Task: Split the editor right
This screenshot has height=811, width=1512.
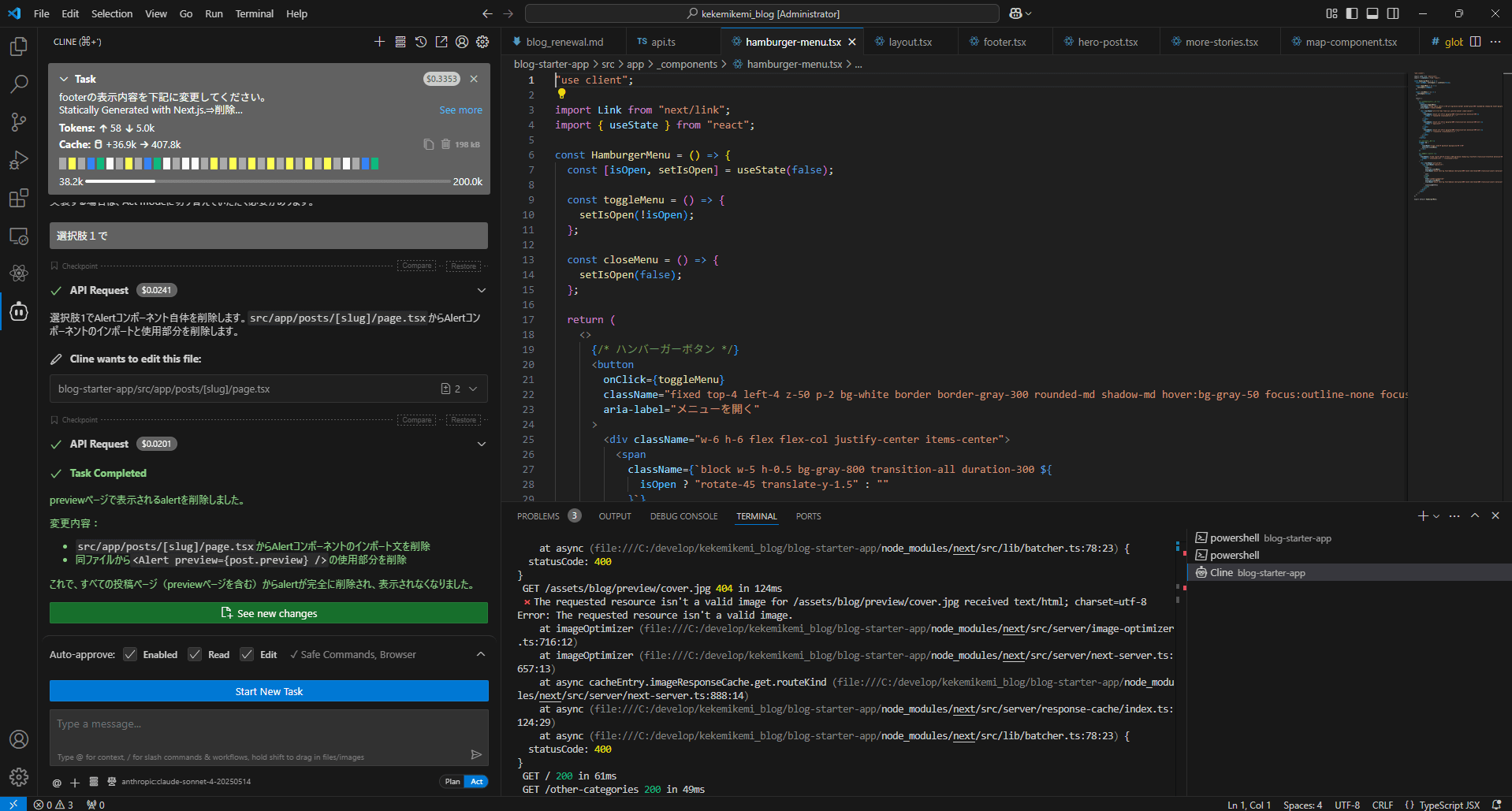Action: coord(1475,42)
